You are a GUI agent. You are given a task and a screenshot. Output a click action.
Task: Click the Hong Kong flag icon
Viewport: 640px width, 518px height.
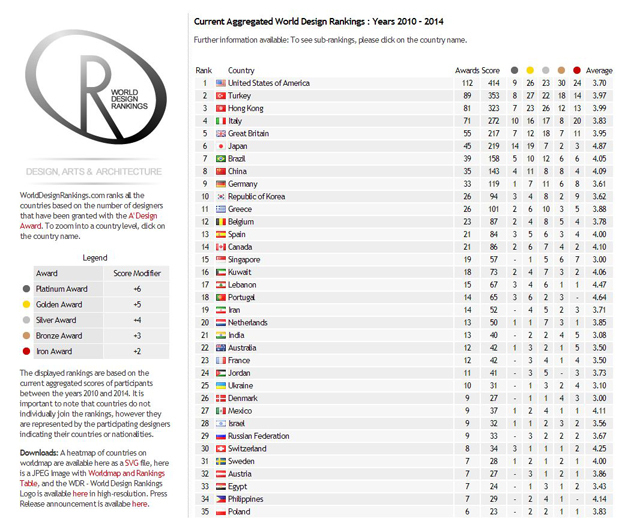[x=221, y=109]
